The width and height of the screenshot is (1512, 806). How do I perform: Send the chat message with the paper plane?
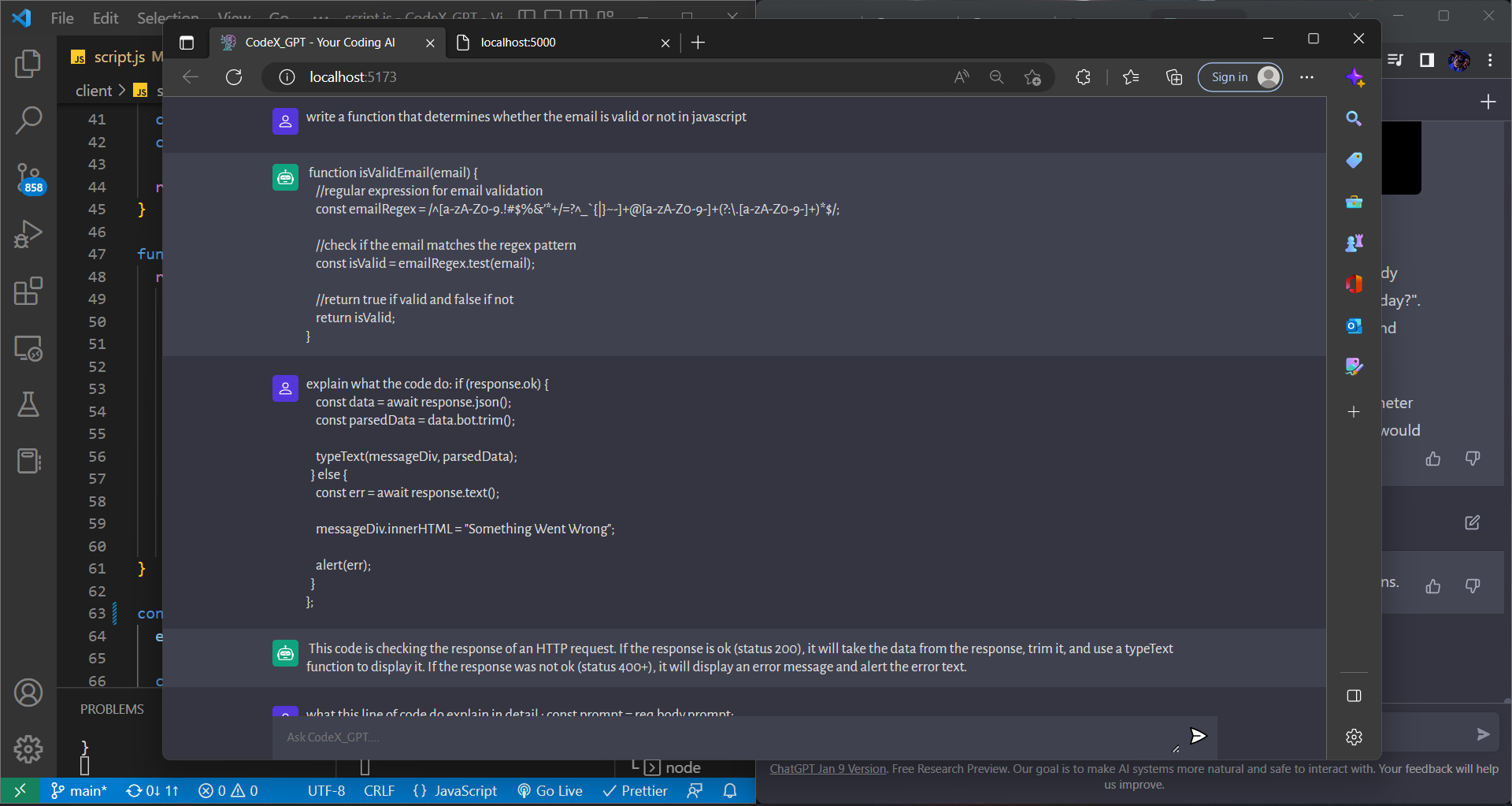click(x=1198, y=736)
